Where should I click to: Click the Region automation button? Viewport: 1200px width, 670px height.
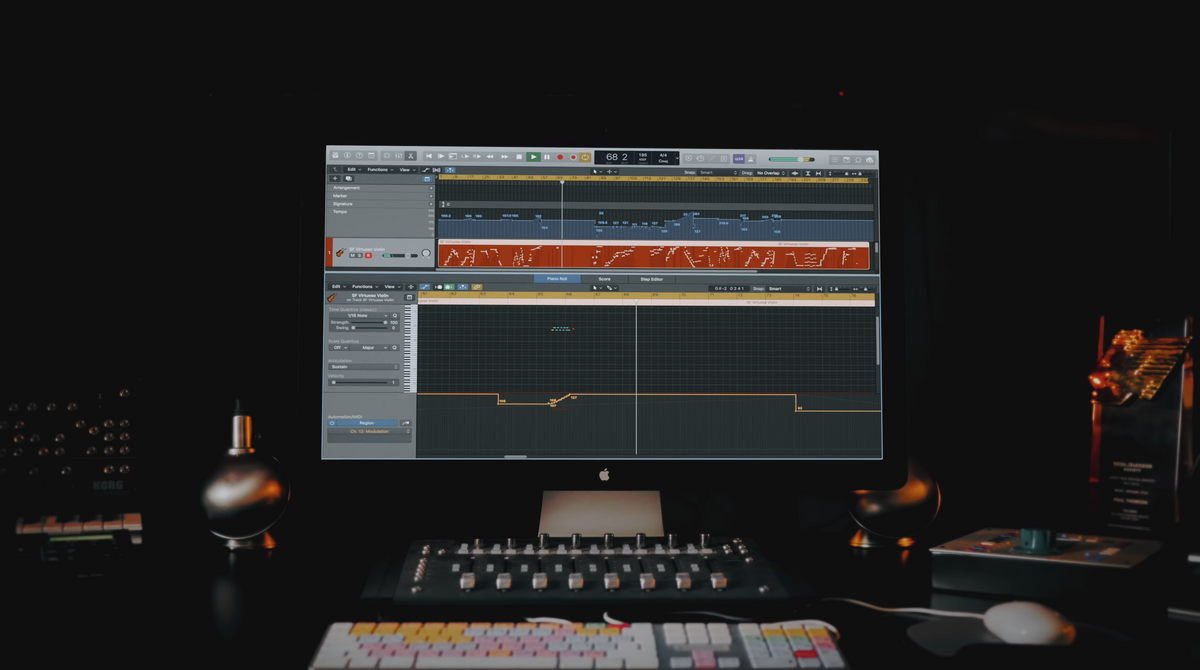tap(365, 423)
